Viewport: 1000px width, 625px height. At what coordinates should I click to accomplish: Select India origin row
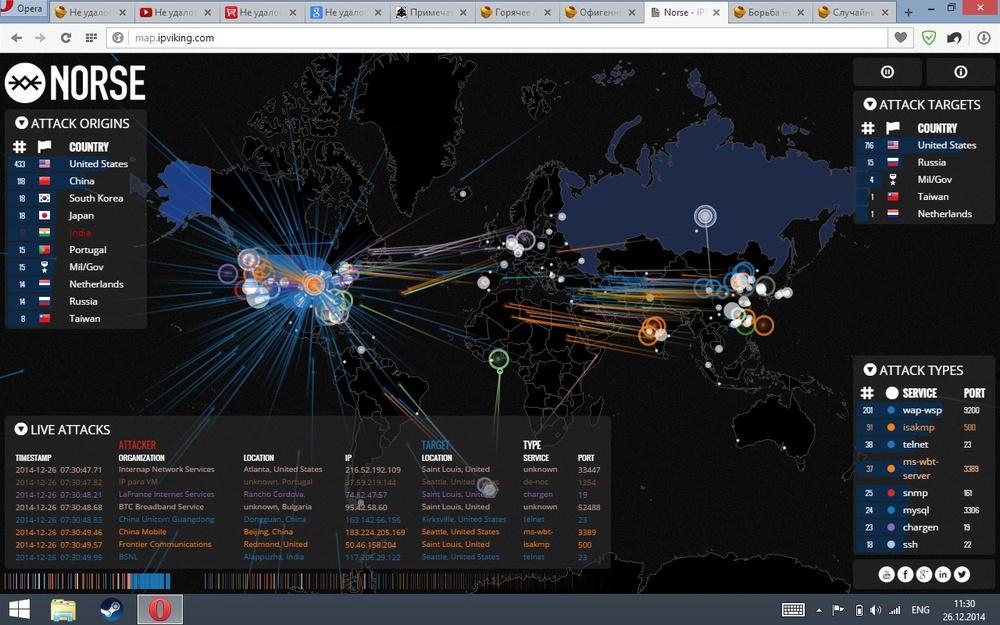(77, 233)
